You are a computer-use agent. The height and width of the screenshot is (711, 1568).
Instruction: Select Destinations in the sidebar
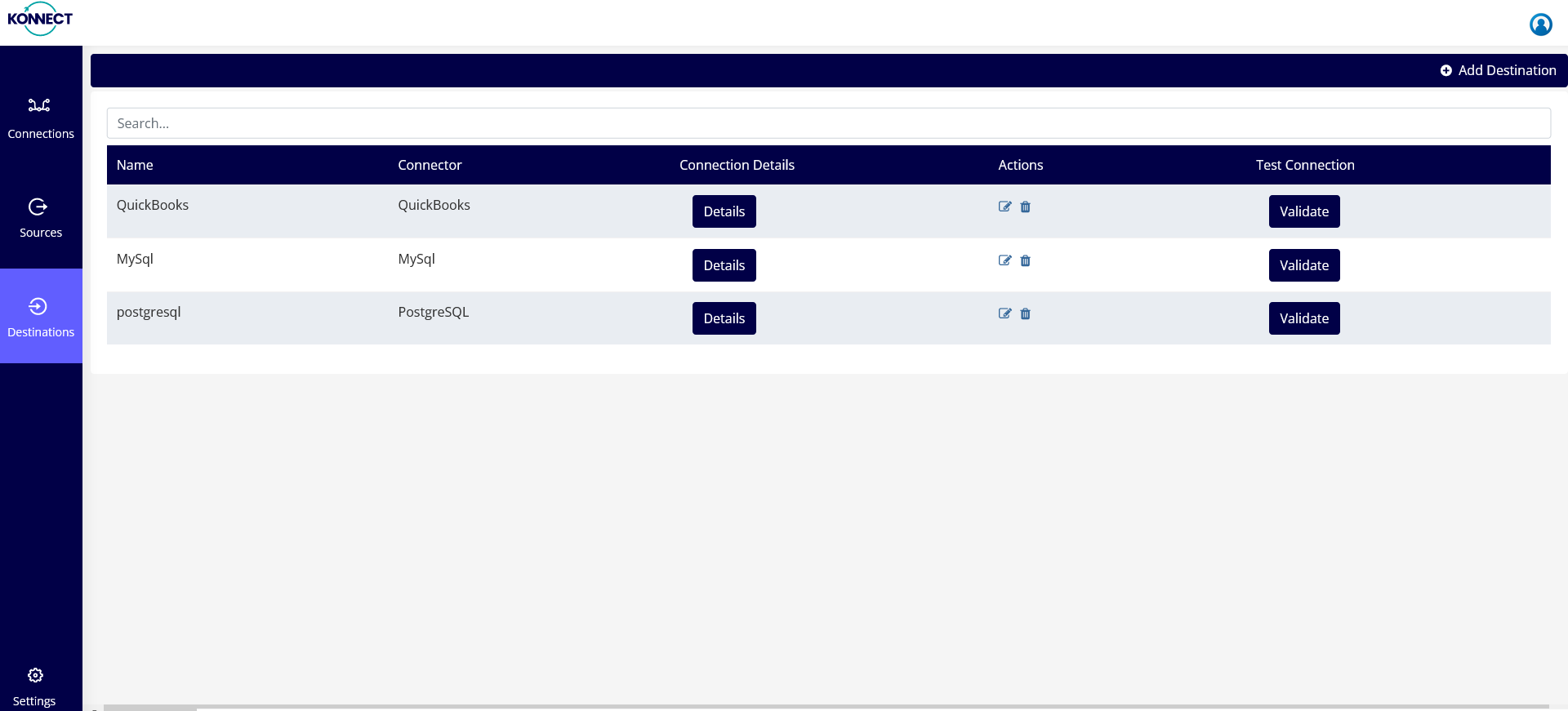click(41, 317)
